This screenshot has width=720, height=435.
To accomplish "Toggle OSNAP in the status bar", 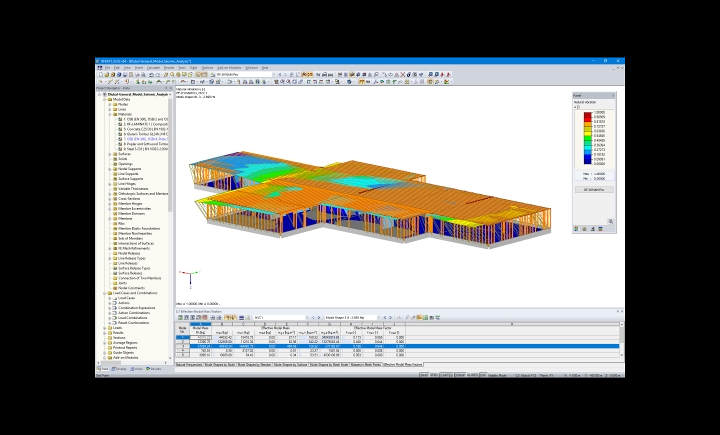I will (460, 375).
